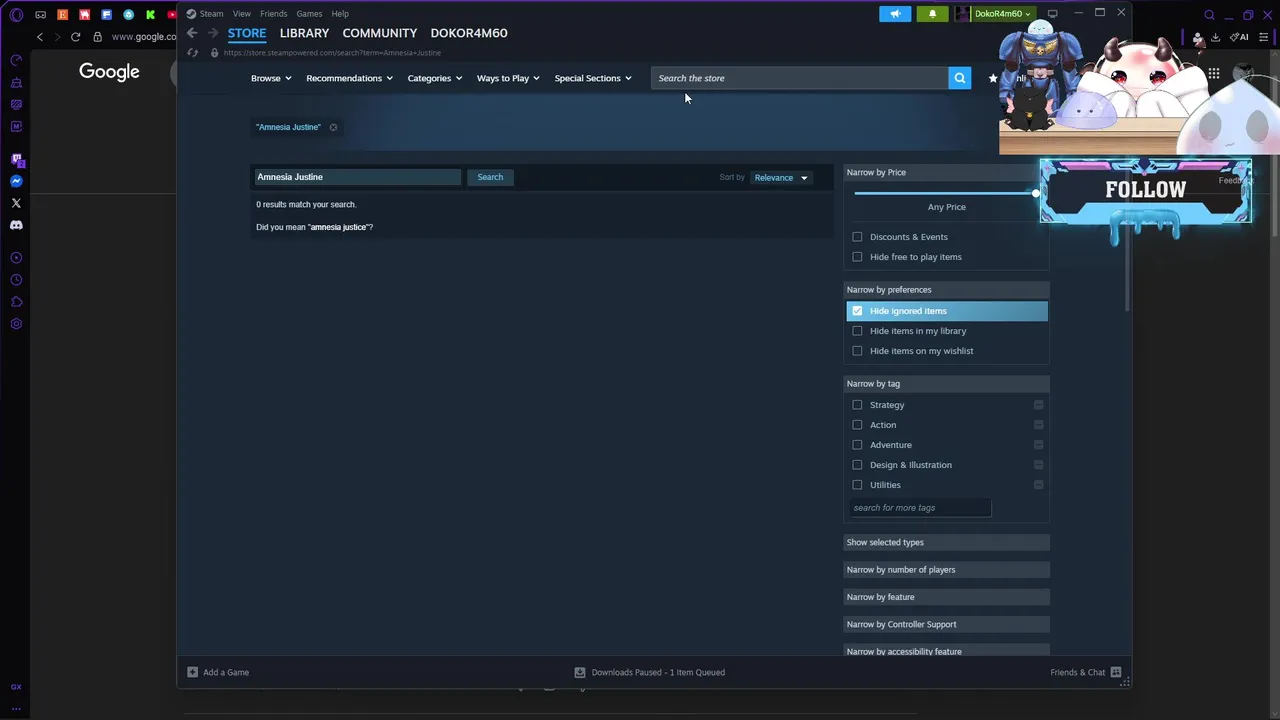Open the Special Sections dropdown
Viewport: 1280px width, 720px height.
(593, 78)
